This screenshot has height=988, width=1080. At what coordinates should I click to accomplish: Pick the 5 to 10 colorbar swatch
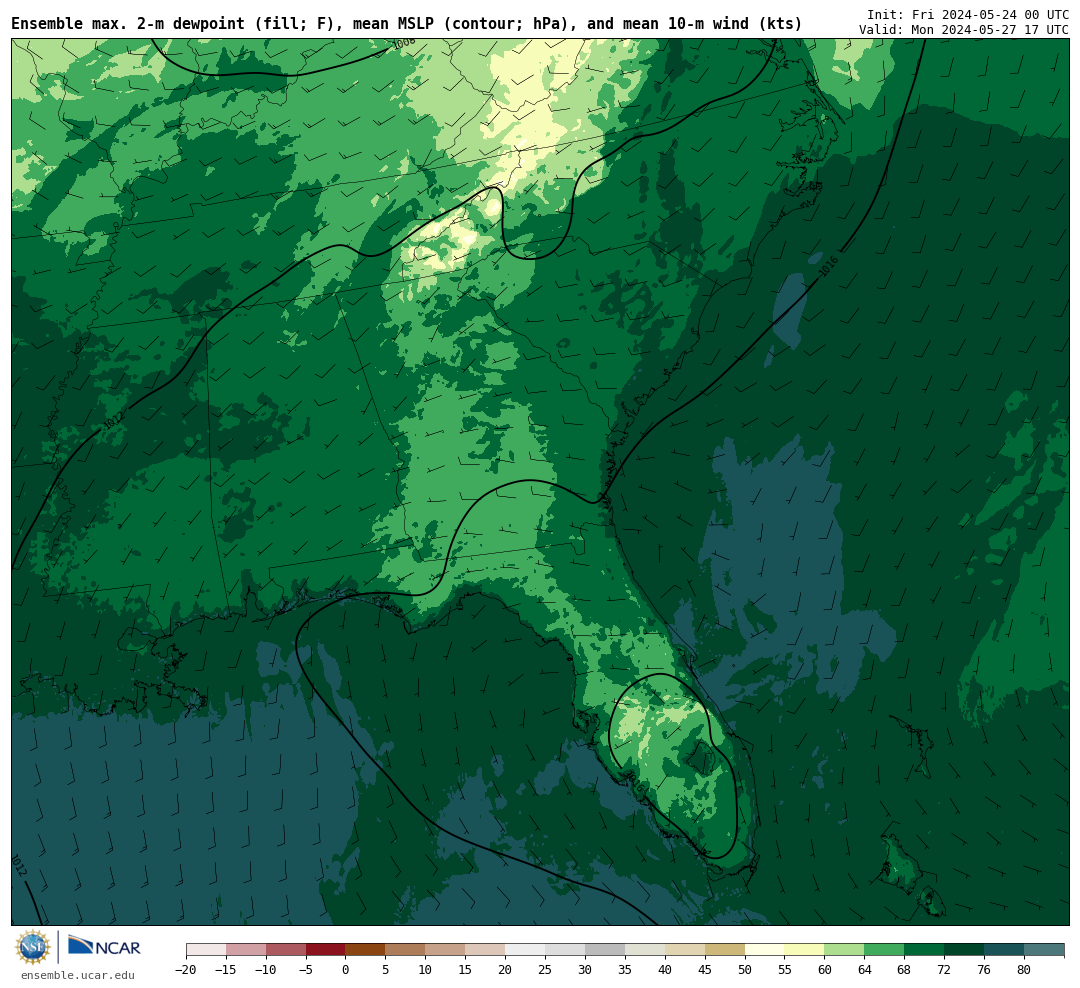point(406,950)
